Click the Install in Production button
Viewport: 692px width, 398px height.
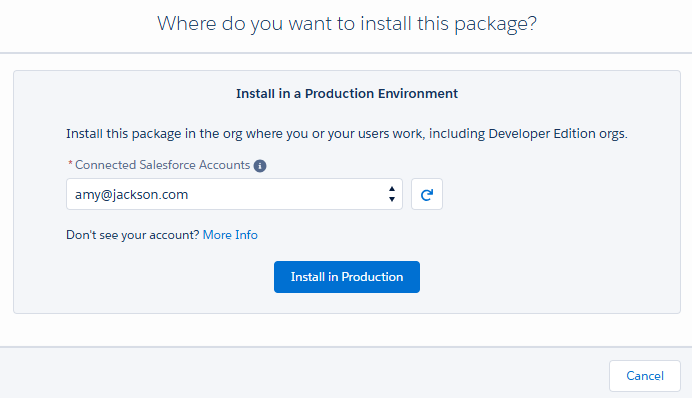(x=347, y=277)
